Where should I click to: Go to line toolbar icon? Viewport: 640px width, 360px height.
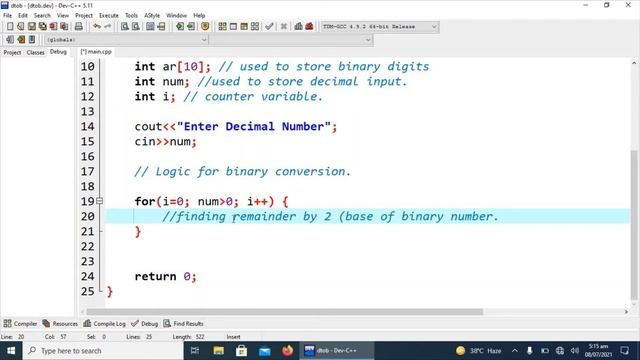coord(161,27)
